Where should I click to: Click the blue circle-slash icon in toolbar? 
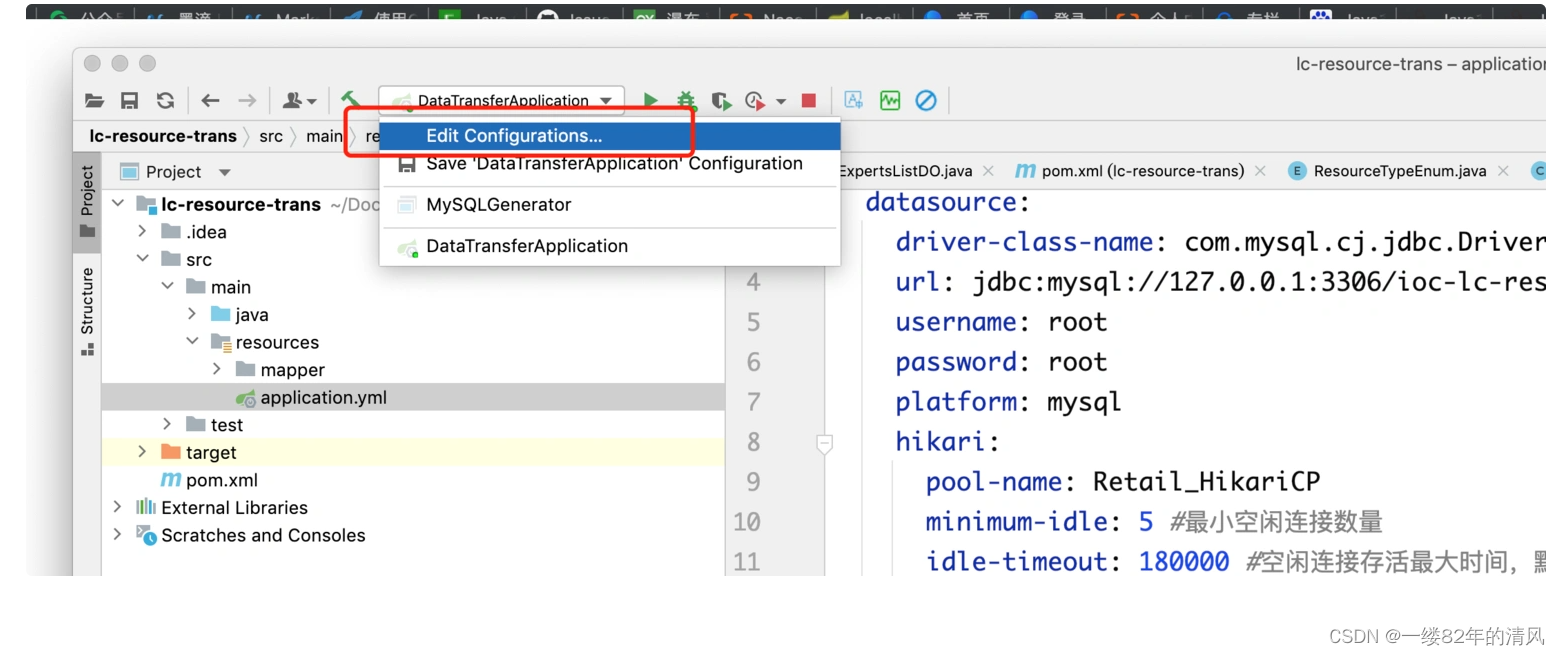click(x=926, y=100)
